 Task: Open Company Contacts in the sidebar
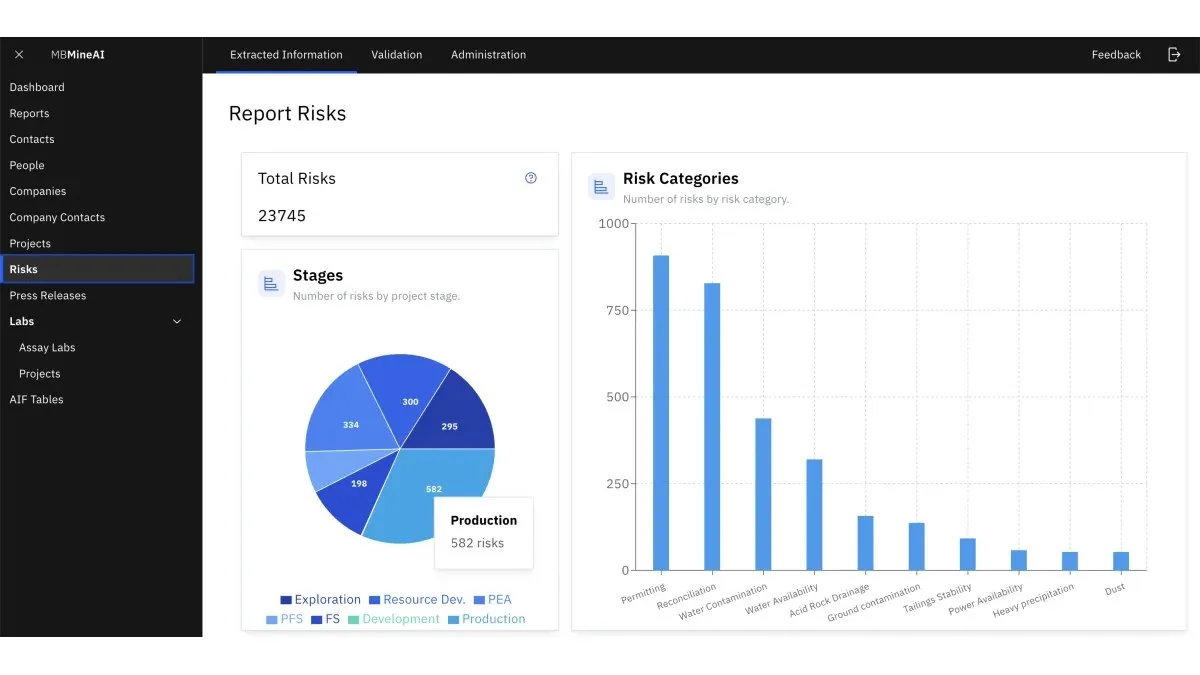click(57, 217)
